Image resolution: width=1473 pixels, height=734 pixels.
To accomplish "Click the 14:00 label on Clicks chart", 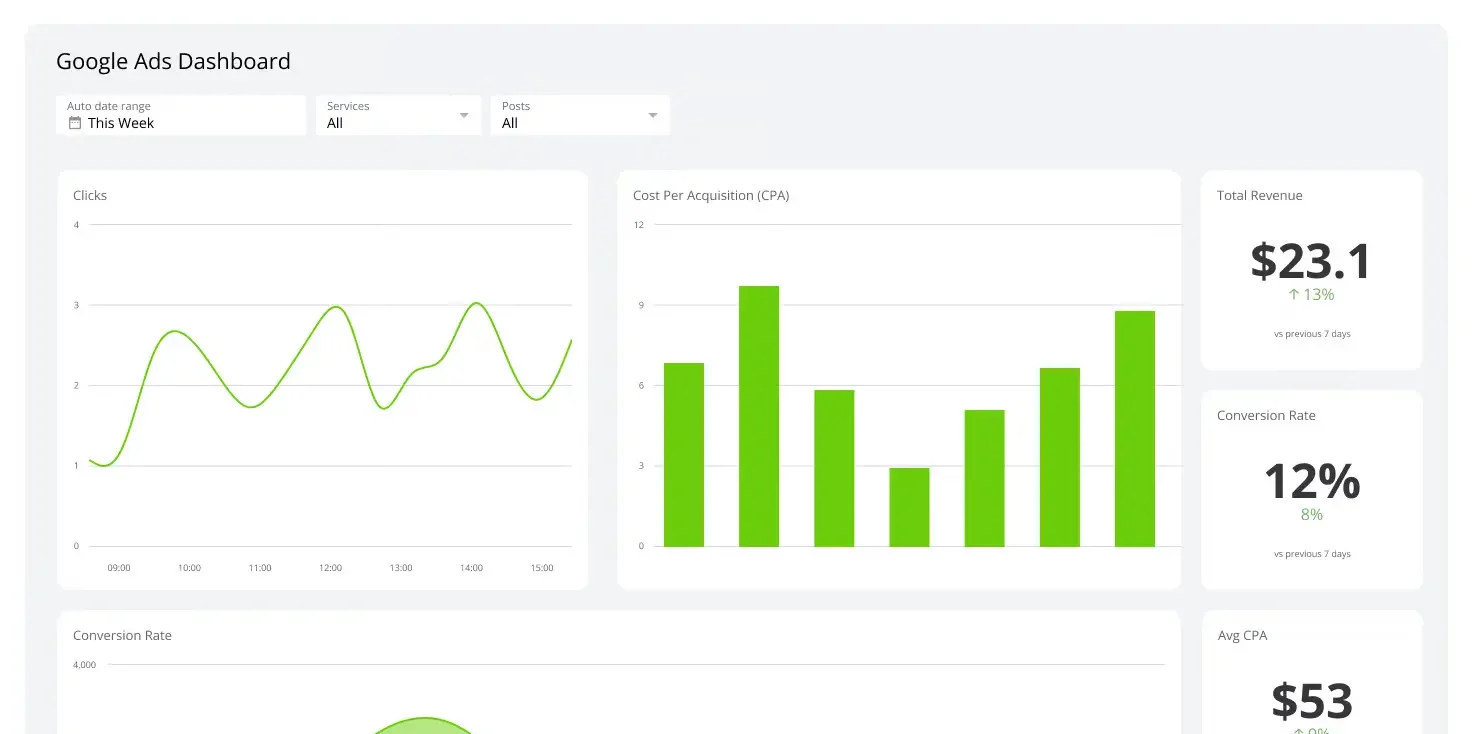I will 471,568.
